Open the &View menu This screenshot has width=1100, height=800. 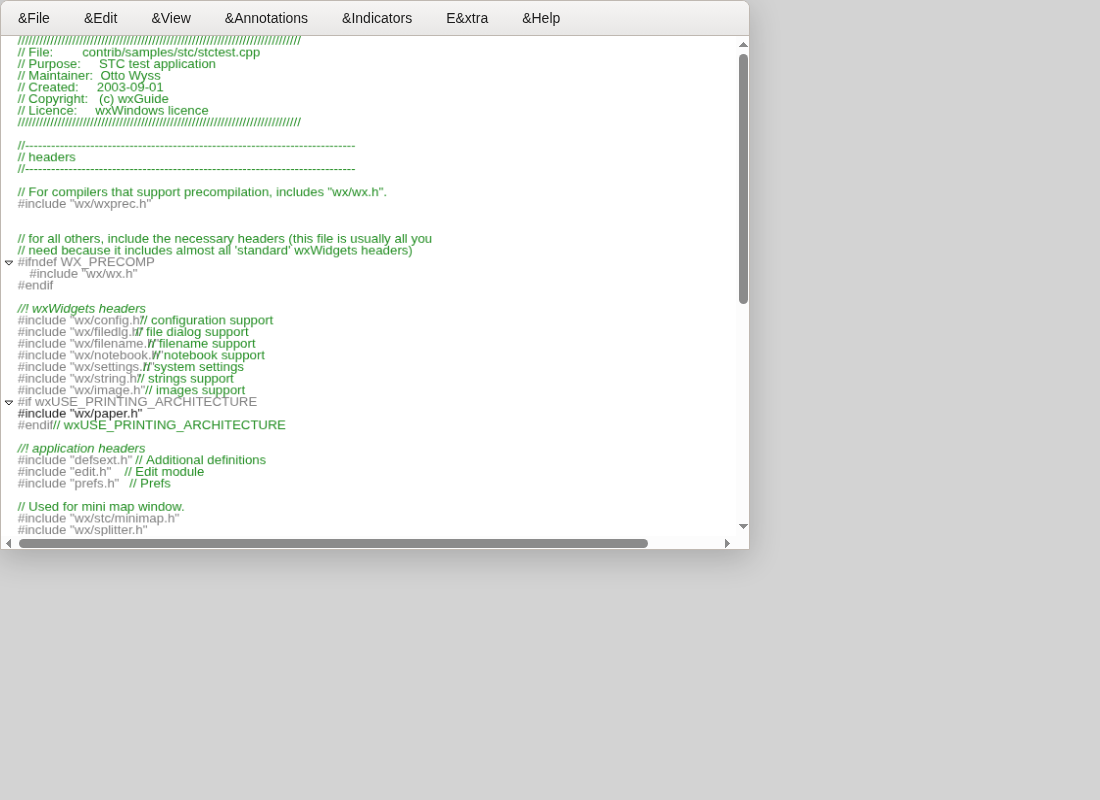click(171, 18)
